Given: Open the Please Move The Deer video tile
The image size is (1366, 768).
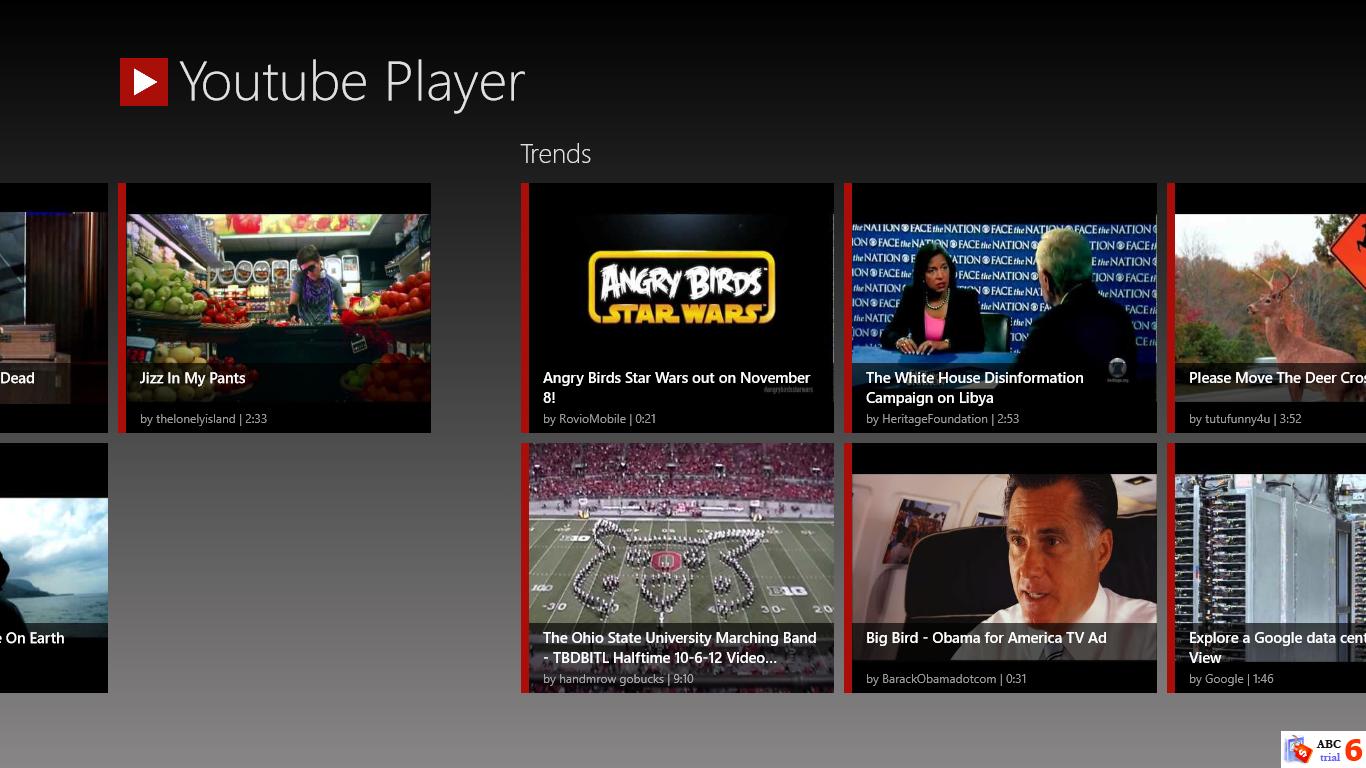Looking at the screenshot, I should 1266,308.
